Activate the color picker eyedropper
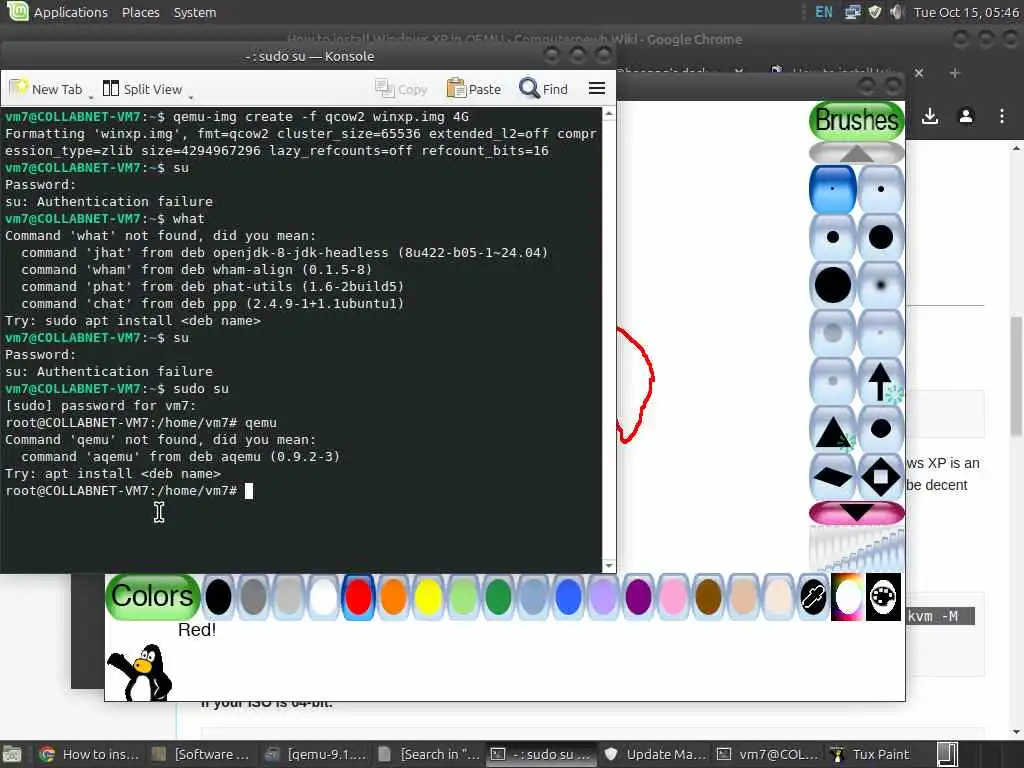 click(x=813, y=597)
